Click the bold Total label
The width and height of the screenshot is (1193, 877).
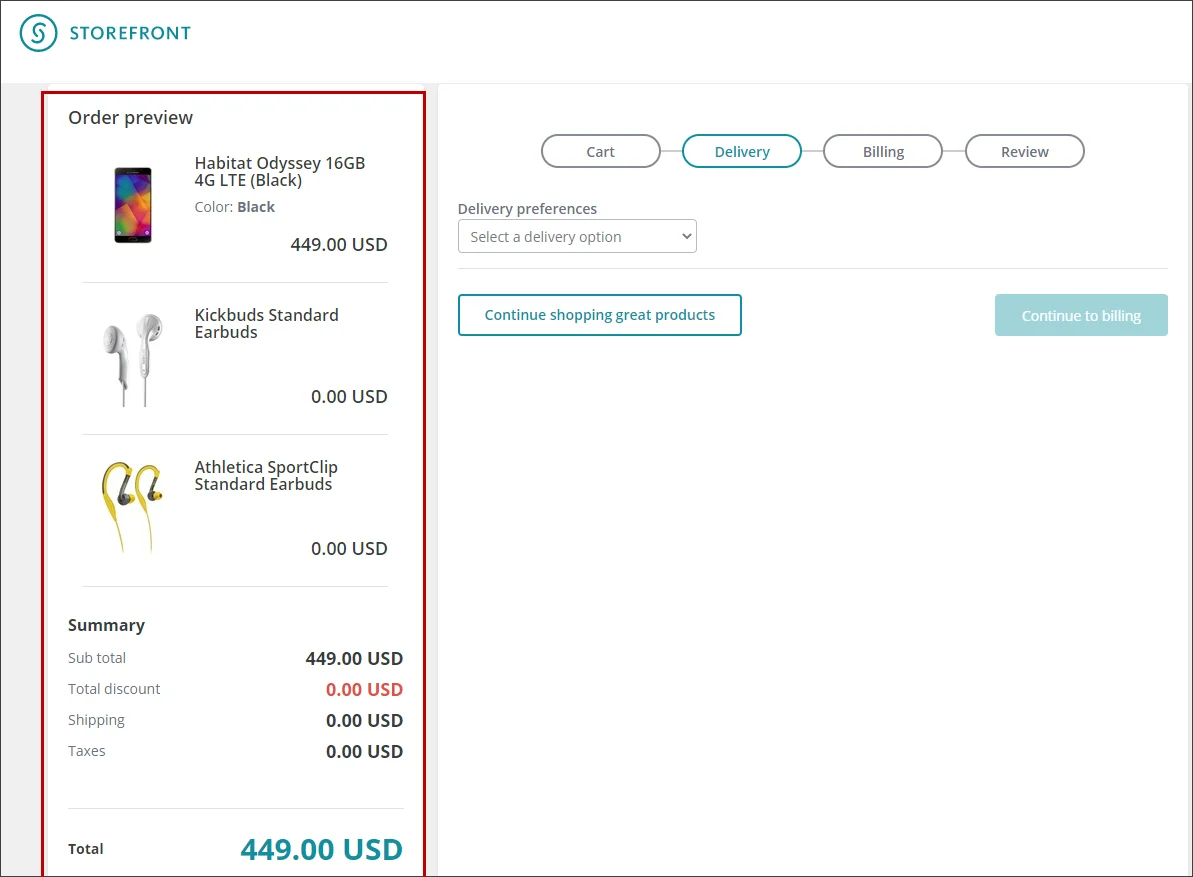[85, 849]
